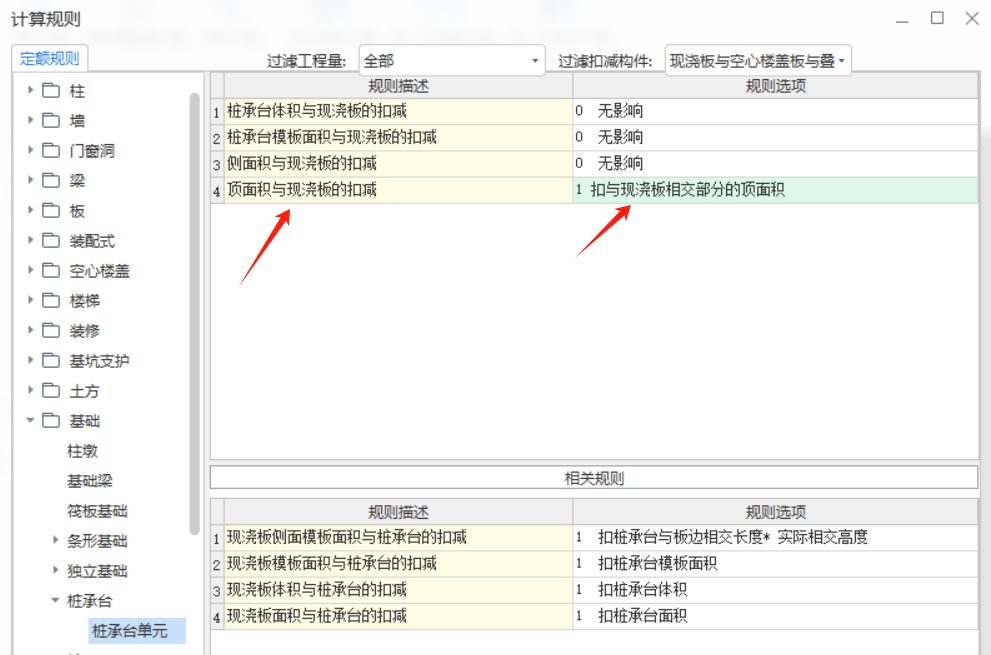
Task: Select rule 侧面积与现浇板的扣减
Action: (x=398, y=164)
